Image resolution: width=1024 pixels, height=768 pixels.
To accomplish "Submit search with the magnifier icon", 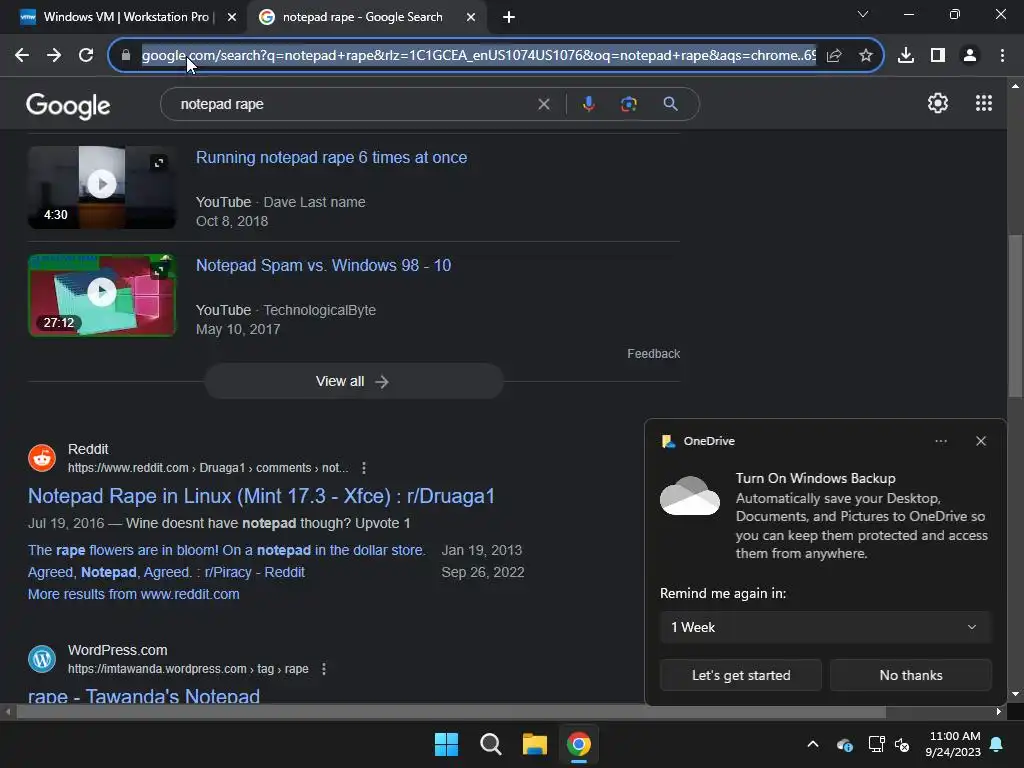I will [x=670, y=104].
